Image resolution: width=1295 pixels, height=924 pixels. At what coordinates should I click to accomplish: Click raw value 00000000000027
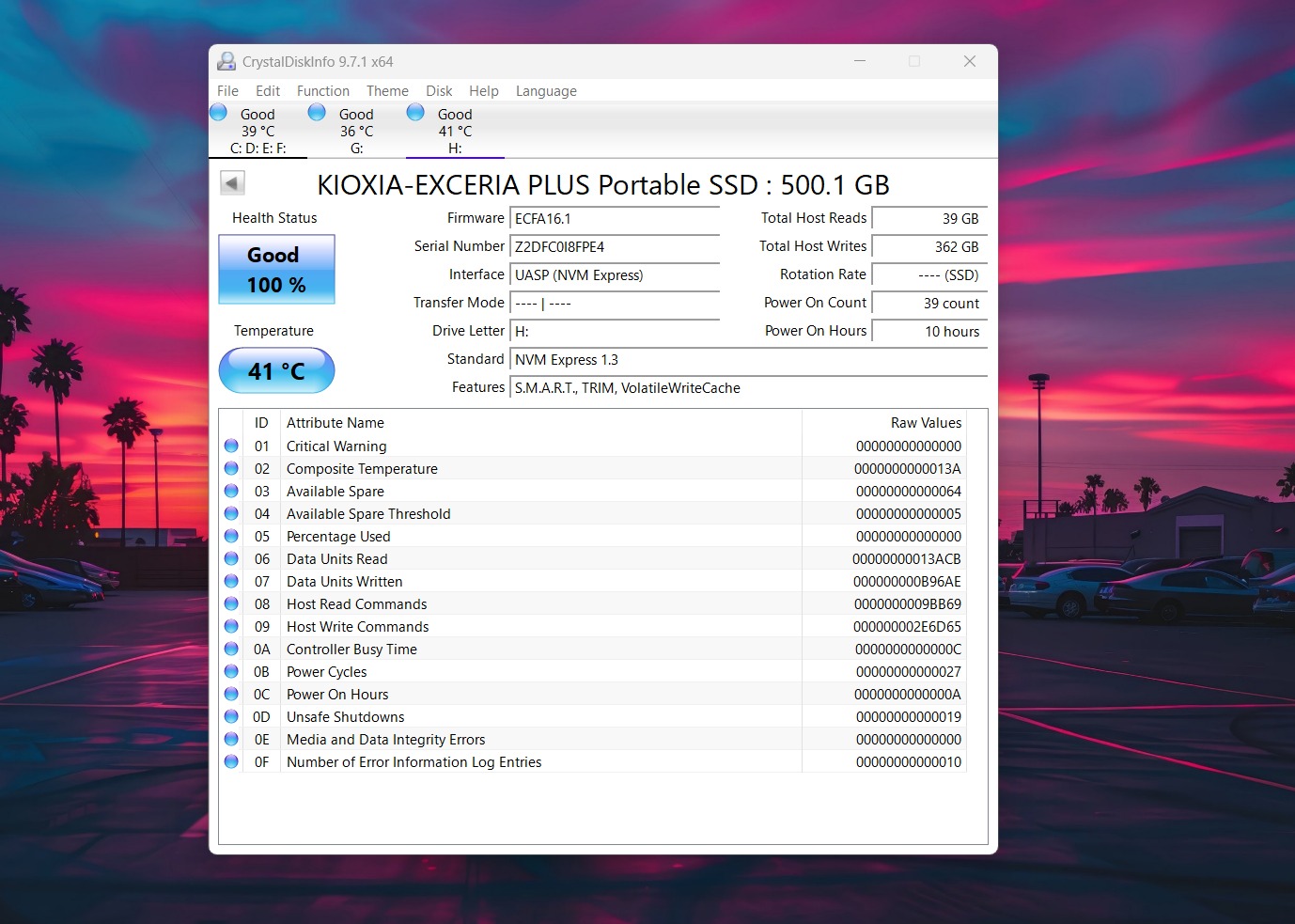point(909,672)
